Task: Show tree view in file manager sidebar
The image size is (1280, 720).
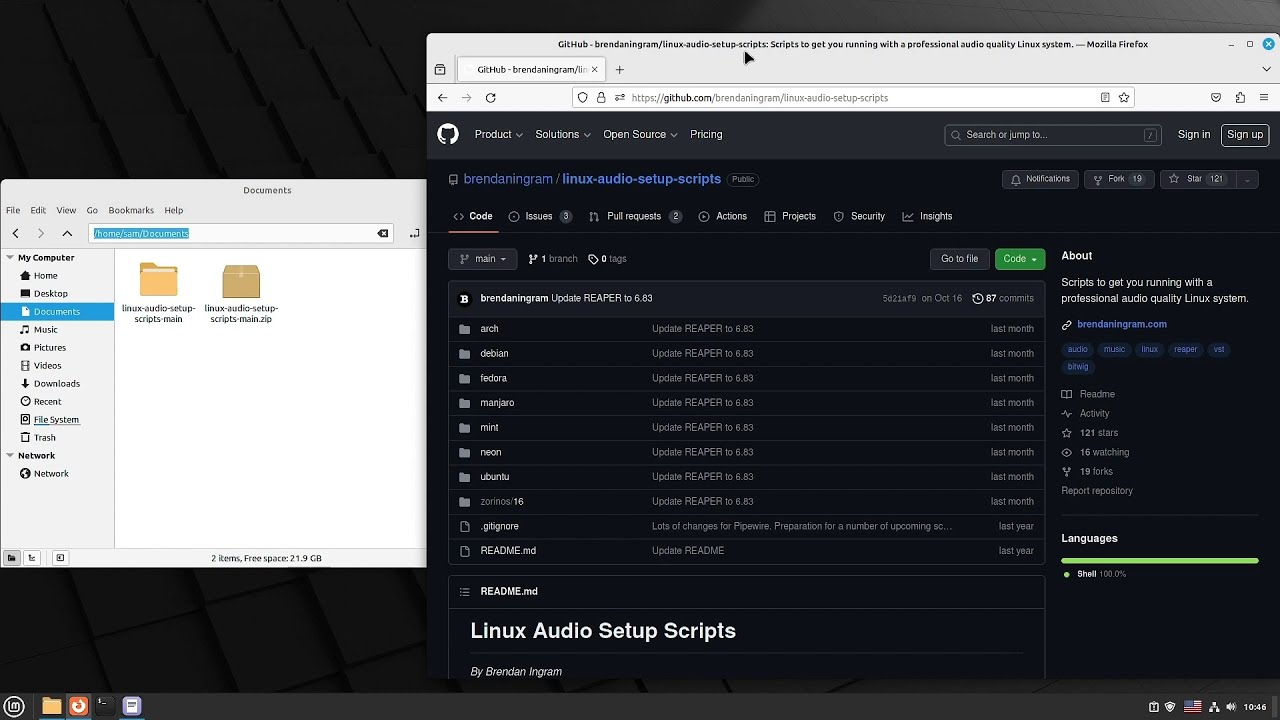Action: click(x=32, y=558)
